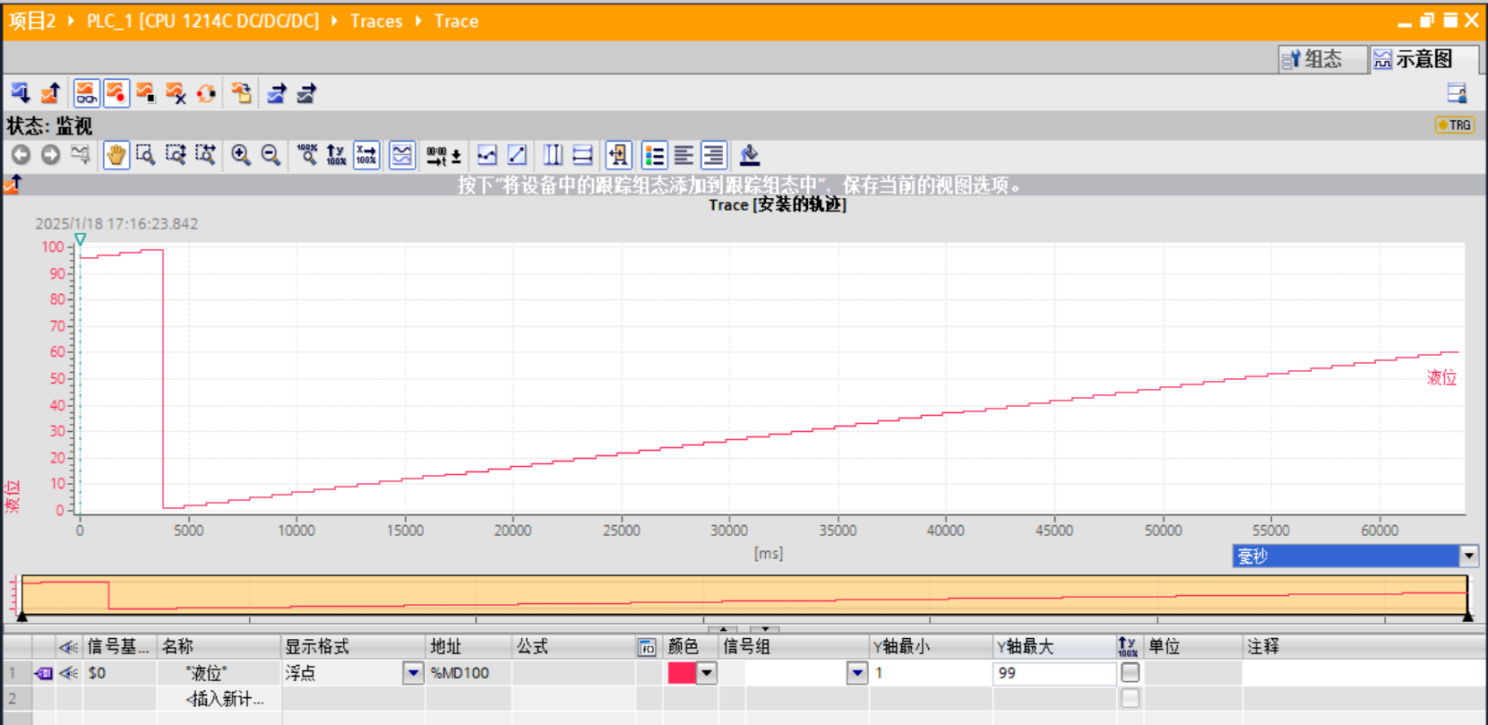
Task: Click the scale Y axis to 100% icon
Action: [337, 155]
